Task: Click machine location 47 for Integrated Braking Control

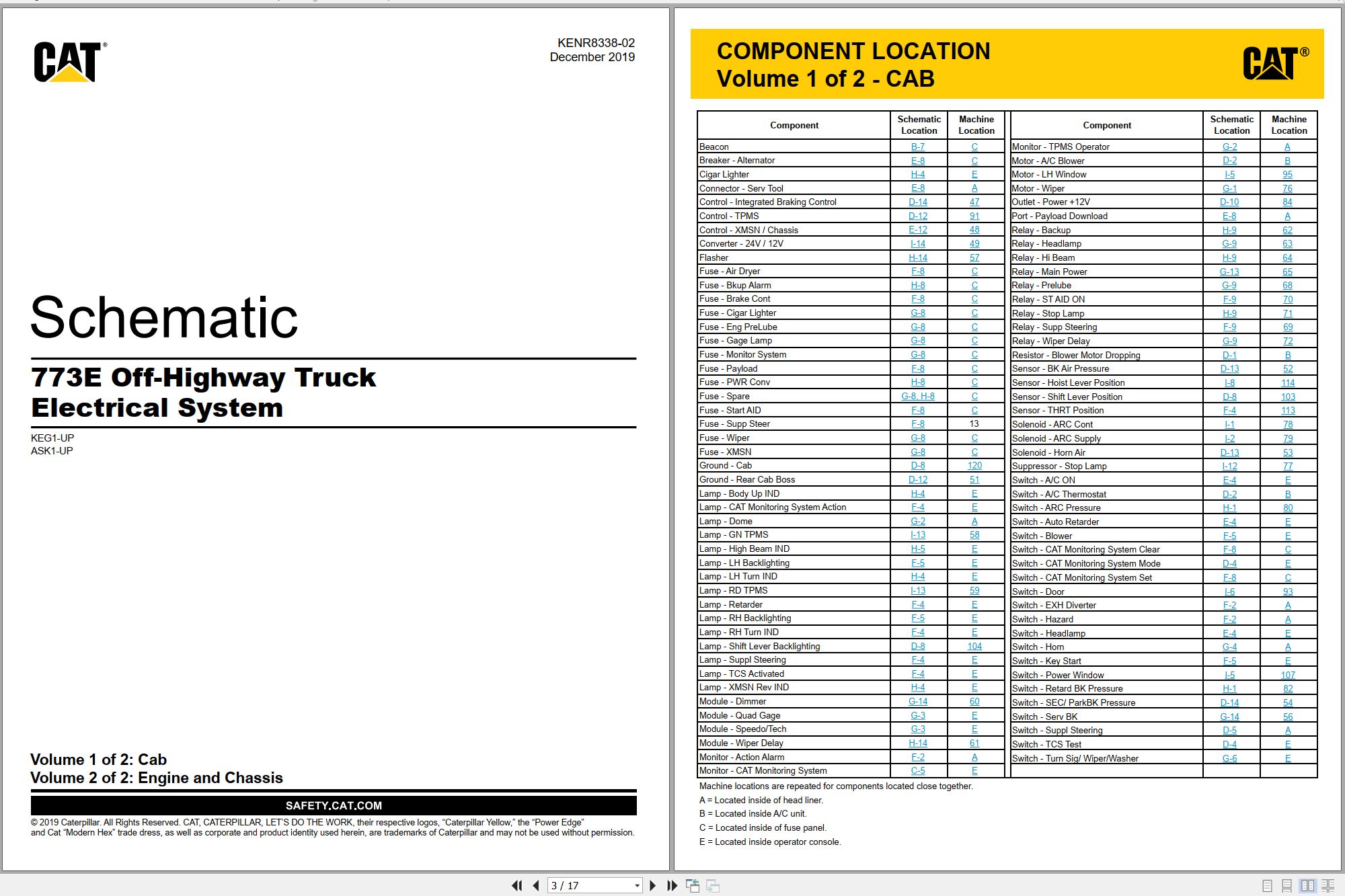Action: pos(974,202)
